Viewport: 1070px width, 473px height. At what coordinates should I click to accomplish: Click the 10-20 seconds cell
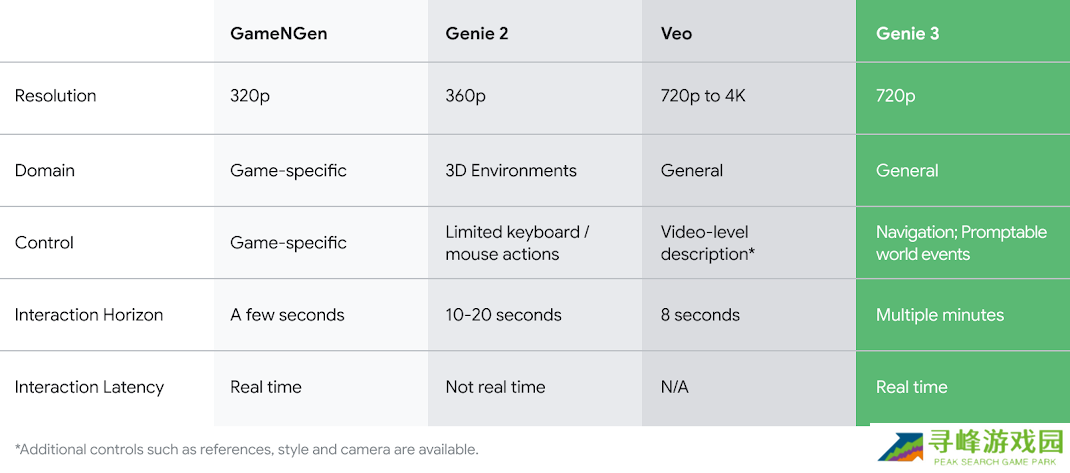coord(503,315)
